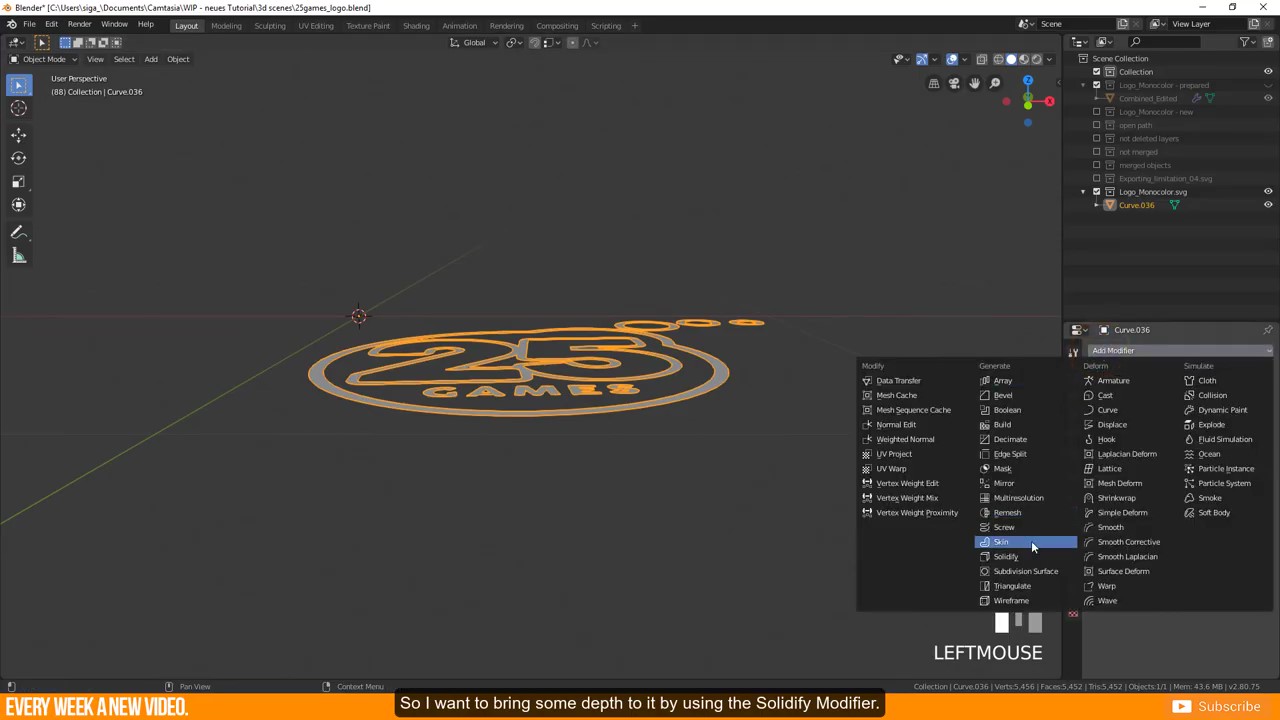Switch to the Modeling workspace tab
Screen dimensions: 1280x720
click(226, 26)
